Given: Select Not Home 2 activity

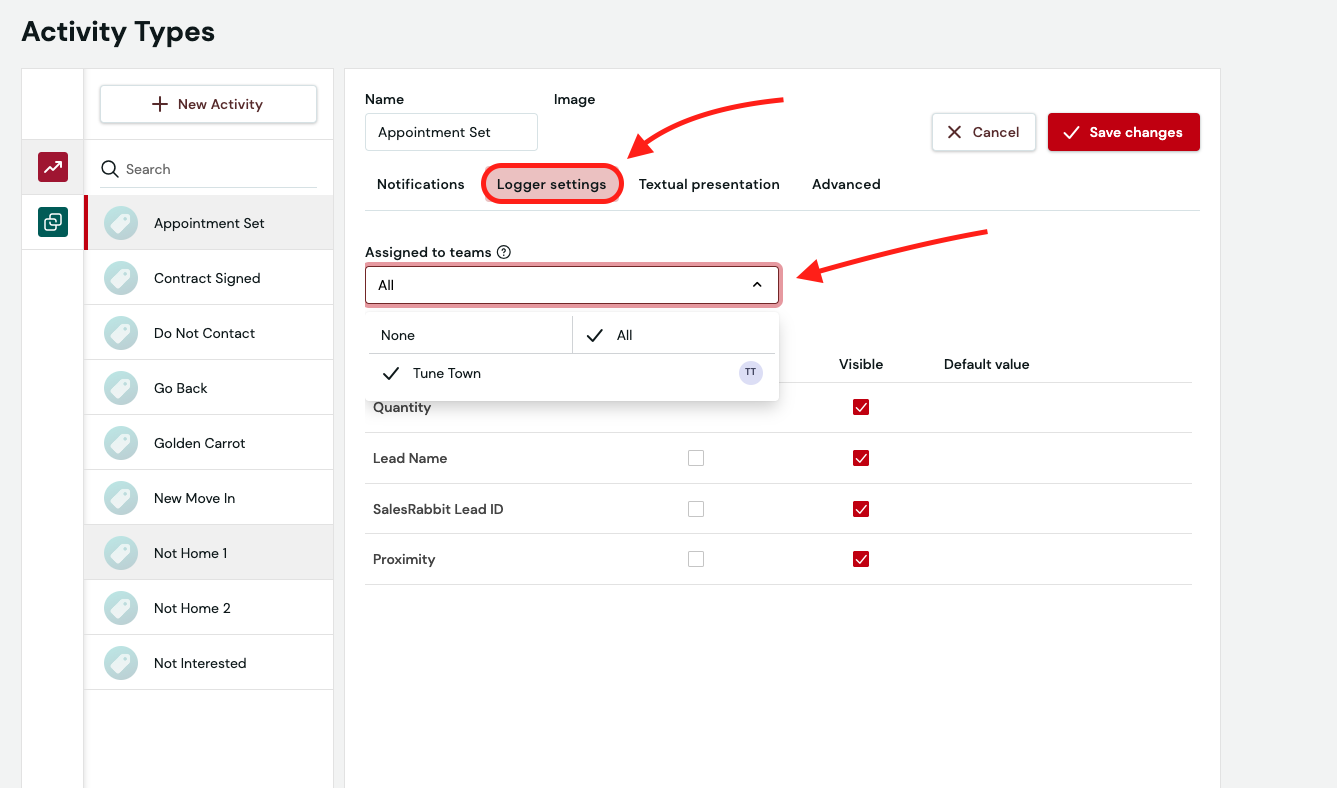Looking at the screenshot, I should (209, 608).
